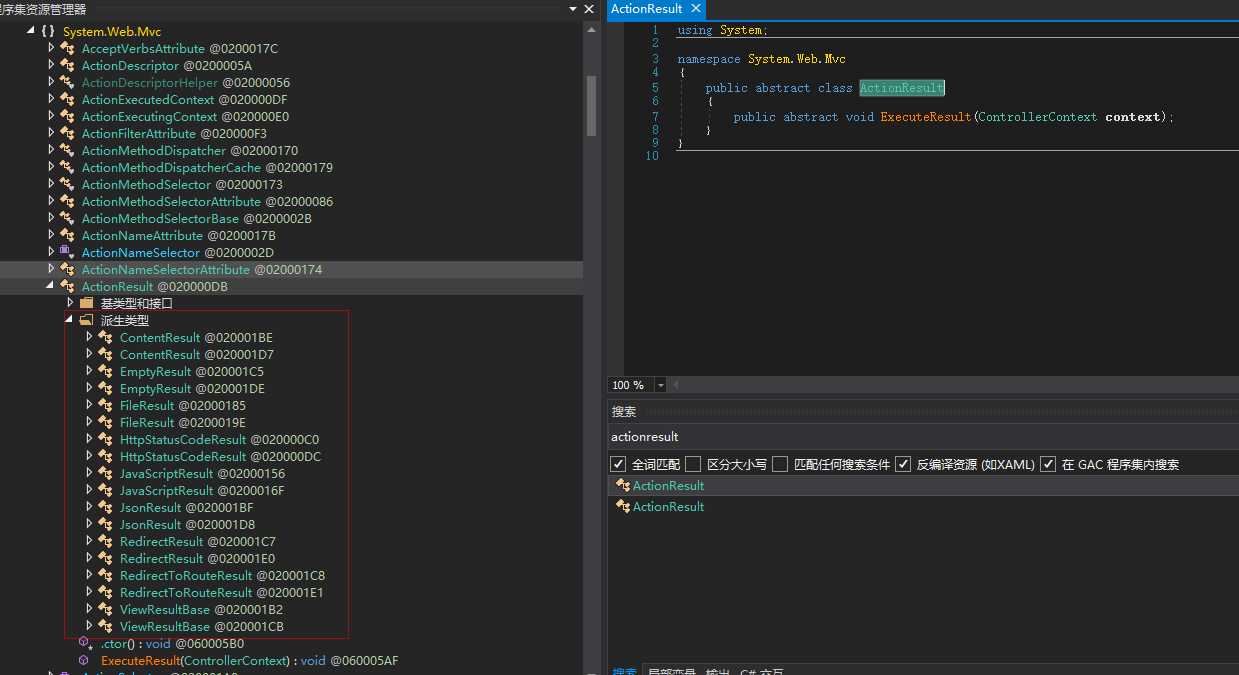Click the class icon of AcceptVerbsAttribute
This screenshot has height=675, width=1239.
[x=67, y=49]
